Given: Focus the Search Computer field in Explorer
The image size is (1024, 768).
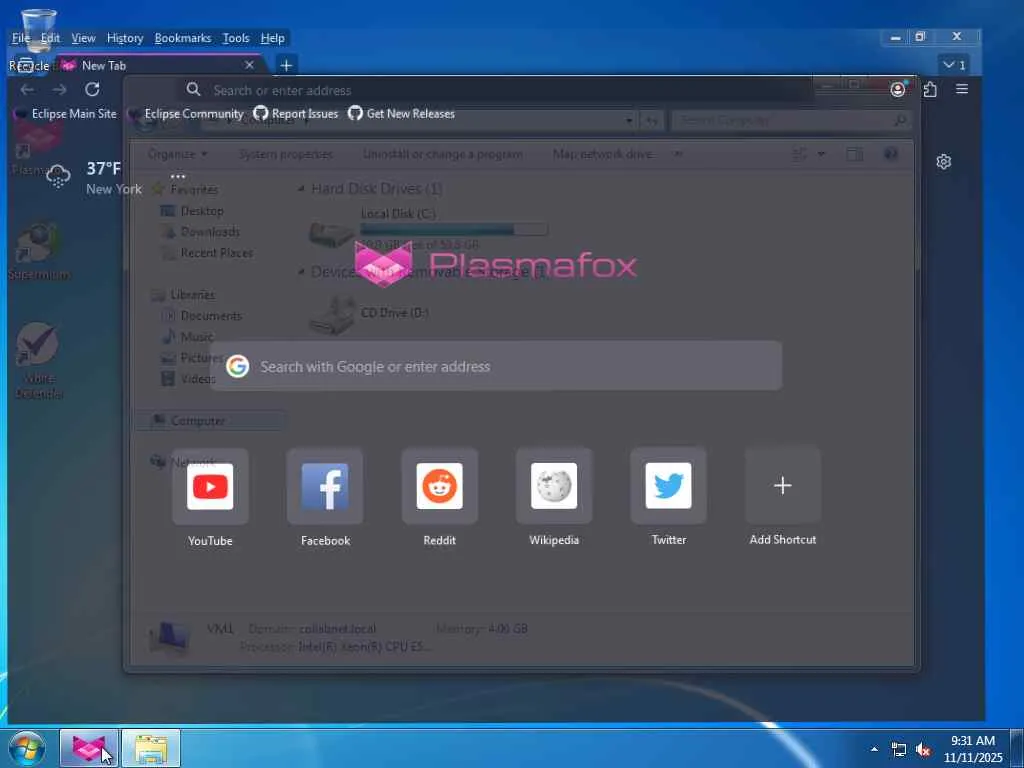Looking at the screenshot, I should click(790, 121).
